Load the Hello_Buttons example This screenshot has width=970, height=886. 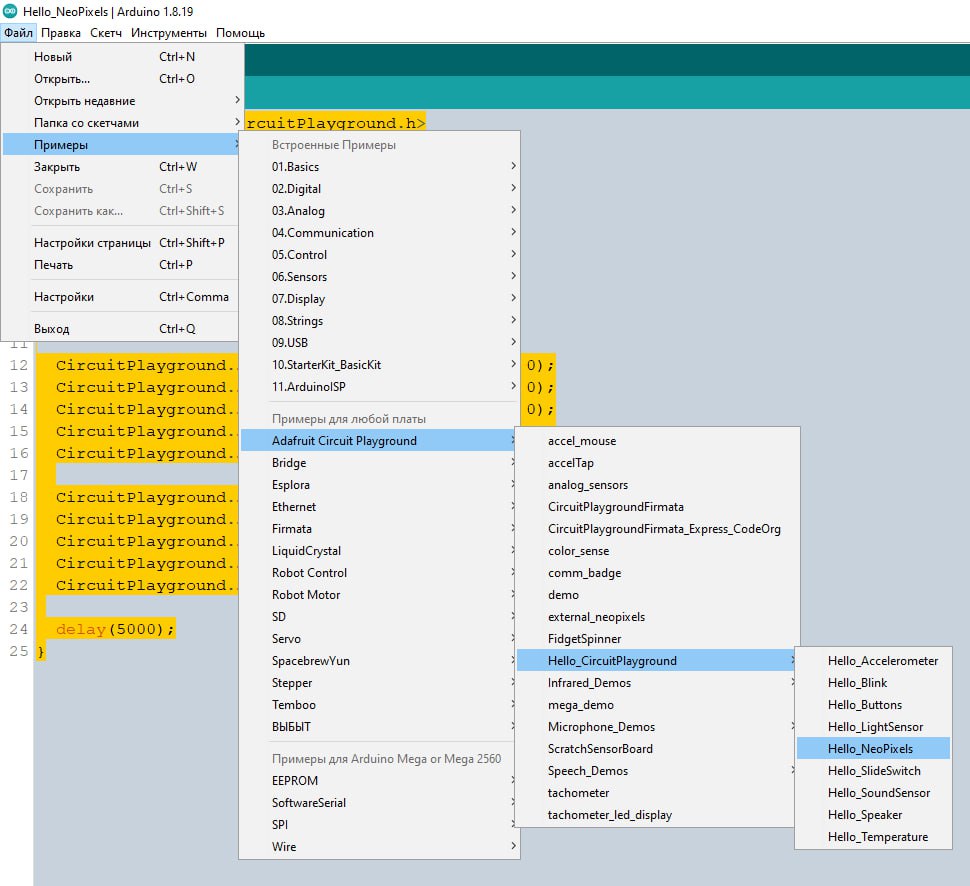(873, 705)
